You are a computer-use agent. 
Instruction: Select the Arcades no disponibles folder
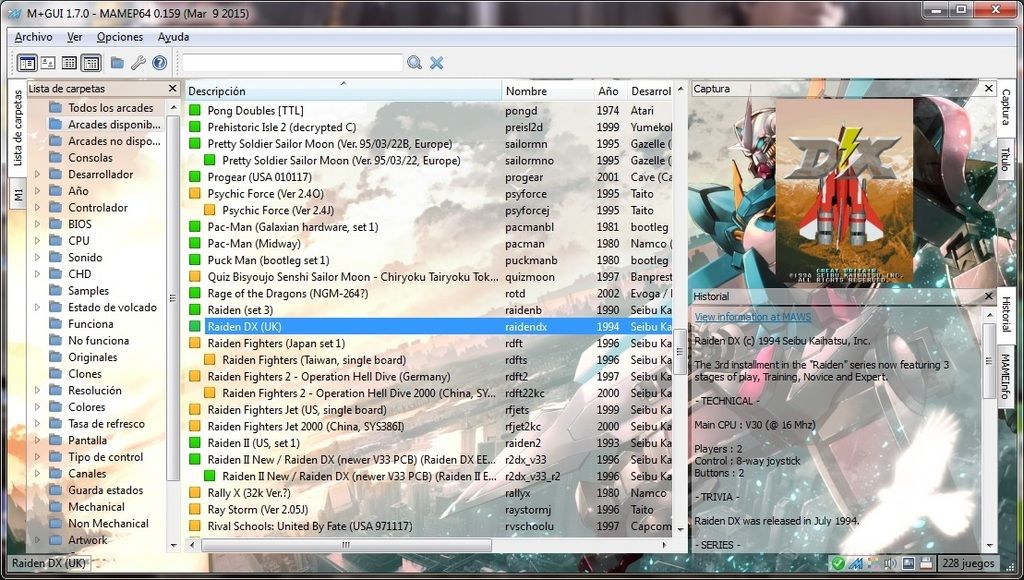point(114,141)
